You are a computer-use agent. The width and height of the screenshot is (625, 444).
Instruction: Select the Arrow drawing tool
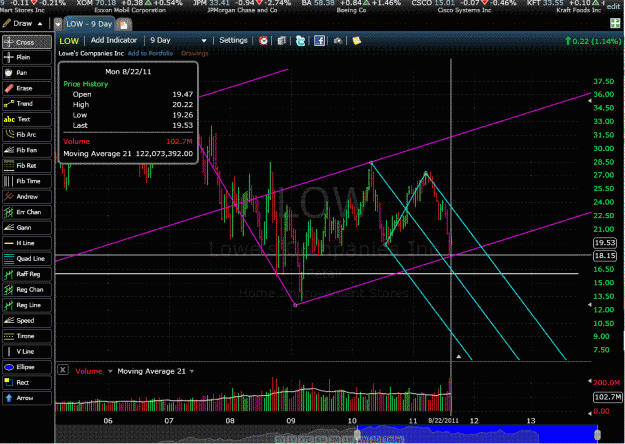click(x=27, y=398)
